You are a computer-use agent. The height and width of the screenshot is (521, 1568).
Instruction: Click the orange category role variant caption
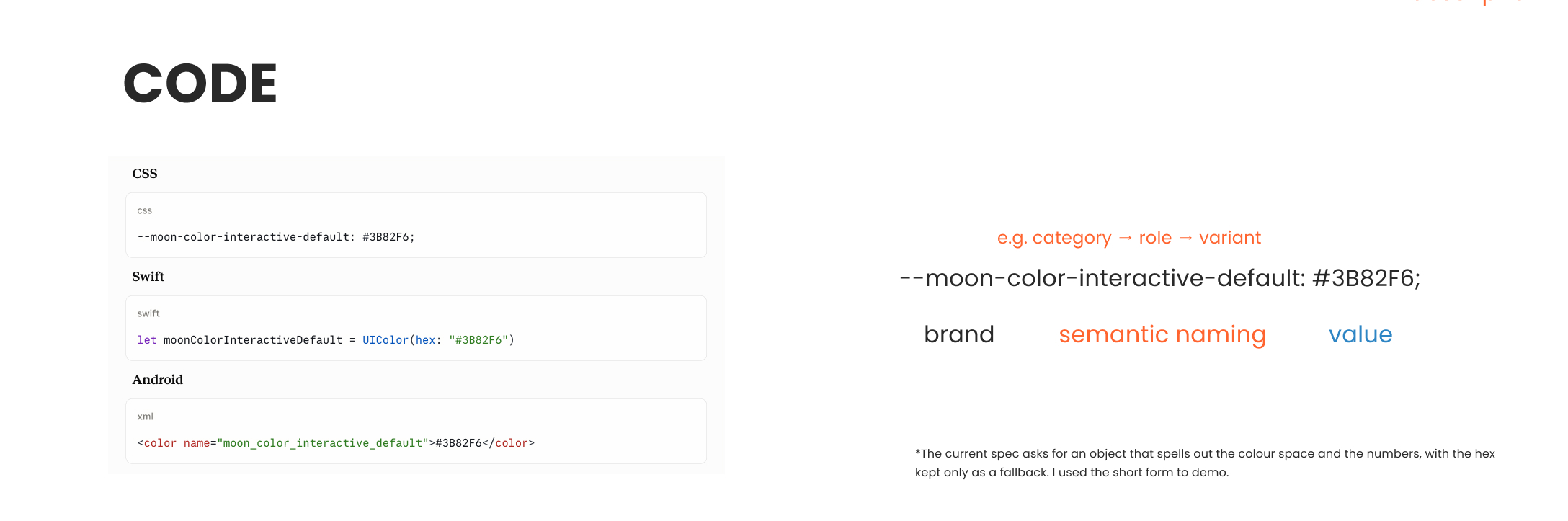[1129, 238]
